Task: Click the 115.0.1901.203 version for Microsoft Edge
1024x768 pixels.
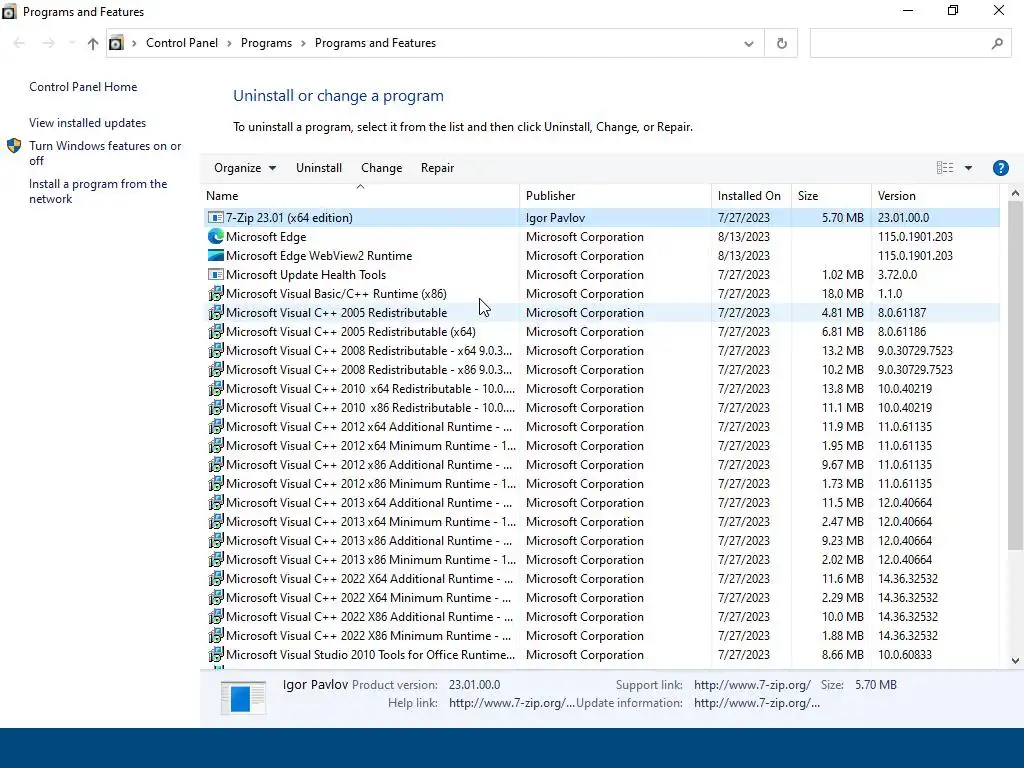Action: [x=915, y=236]
